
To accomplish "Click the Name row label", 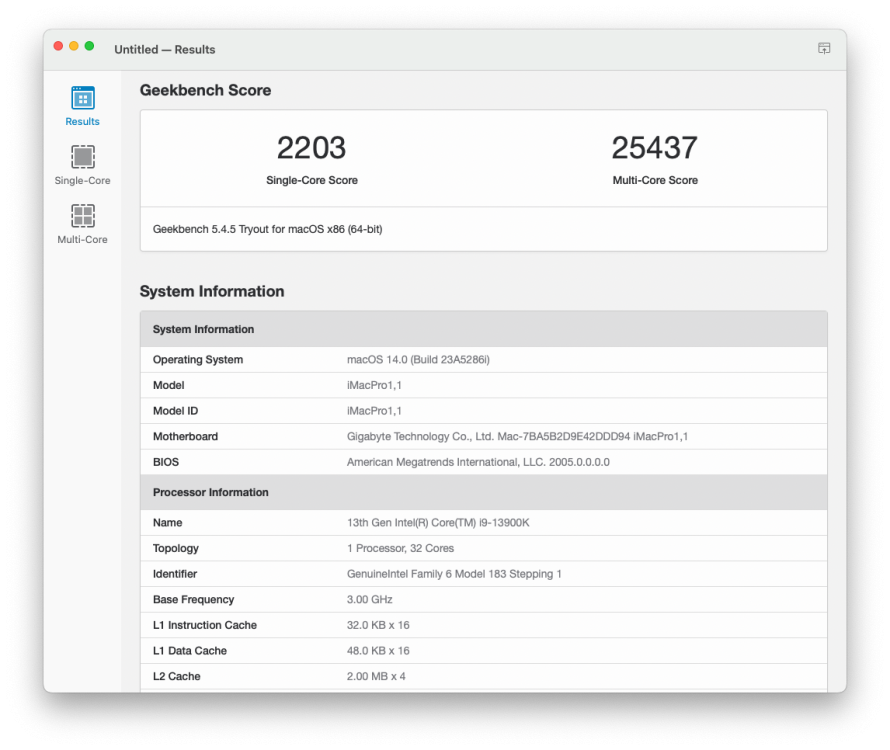I will point(167,522).
